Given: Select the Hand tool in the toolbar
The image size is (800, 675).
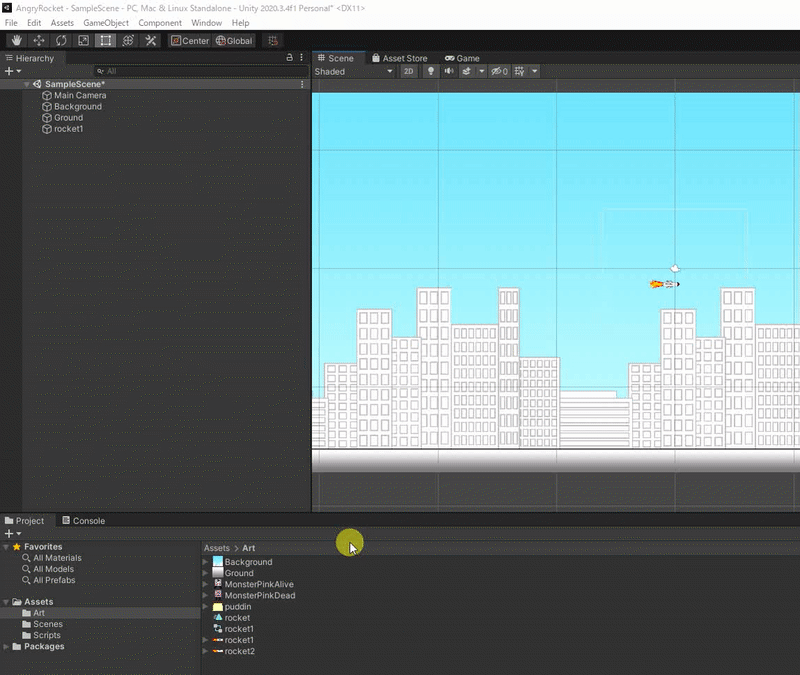Looking at the screenshot, I should (16, 41).
